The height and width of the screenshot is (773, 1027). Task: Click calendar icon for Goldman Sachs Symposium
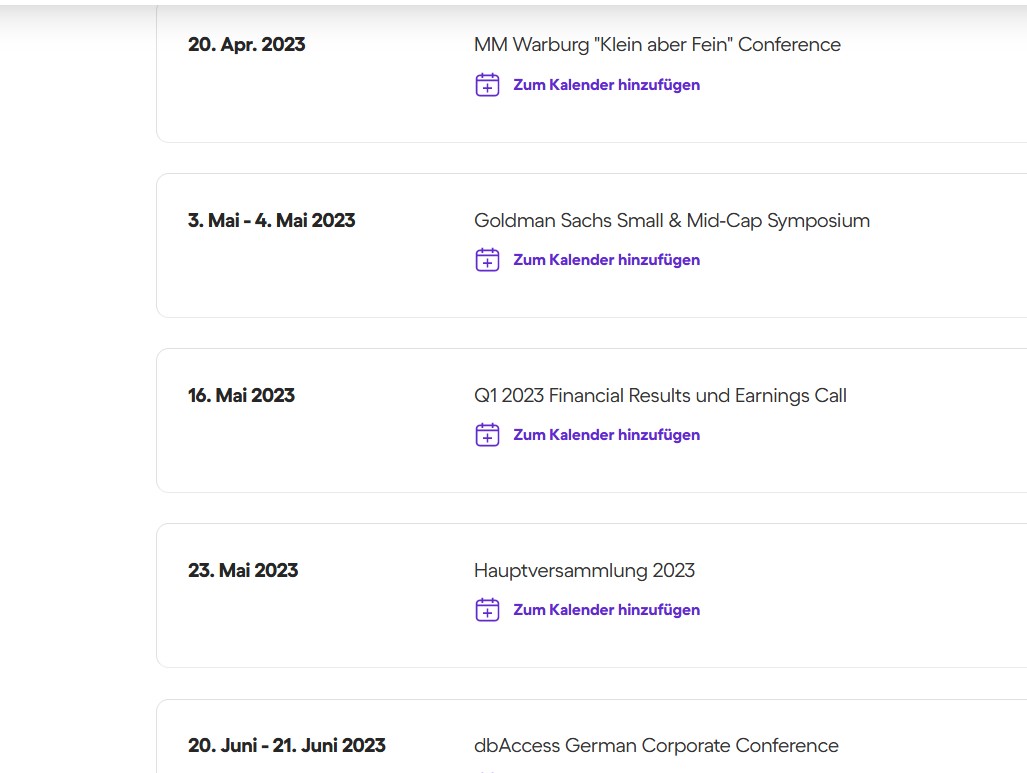coord(487,260)
